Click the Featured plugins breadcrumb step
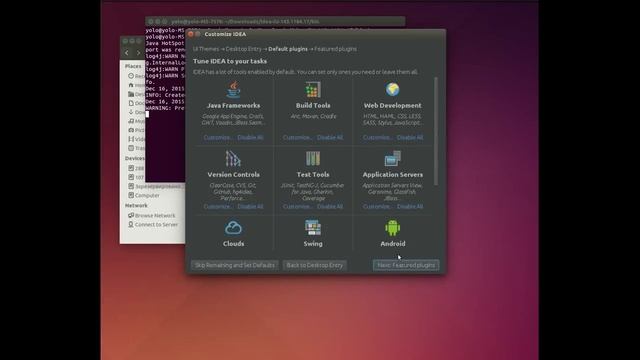Viewport: 640px width, 360px height. click(336, 49)
